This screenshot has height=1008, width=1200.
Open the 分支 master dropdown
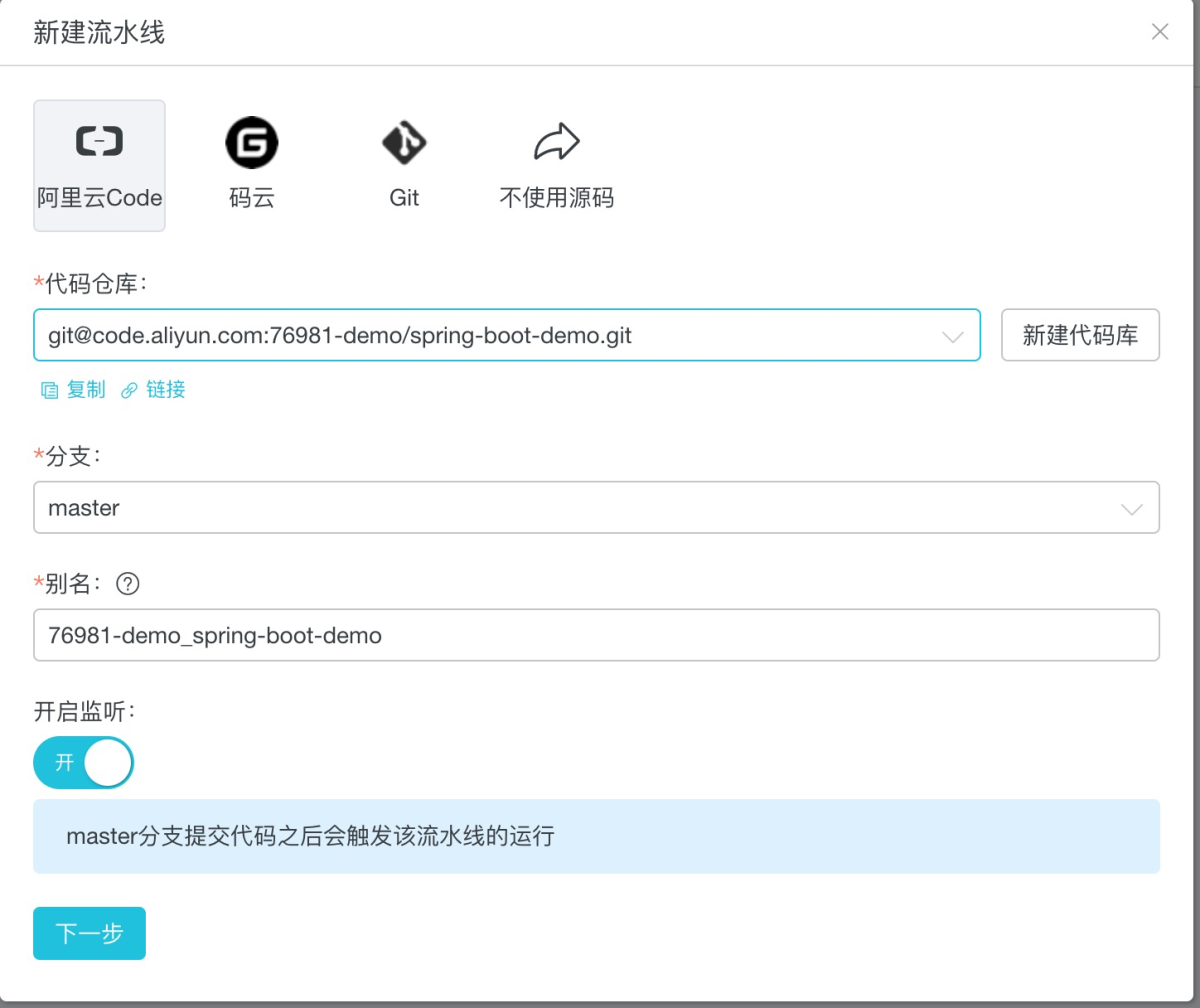(x=596, y=508)
